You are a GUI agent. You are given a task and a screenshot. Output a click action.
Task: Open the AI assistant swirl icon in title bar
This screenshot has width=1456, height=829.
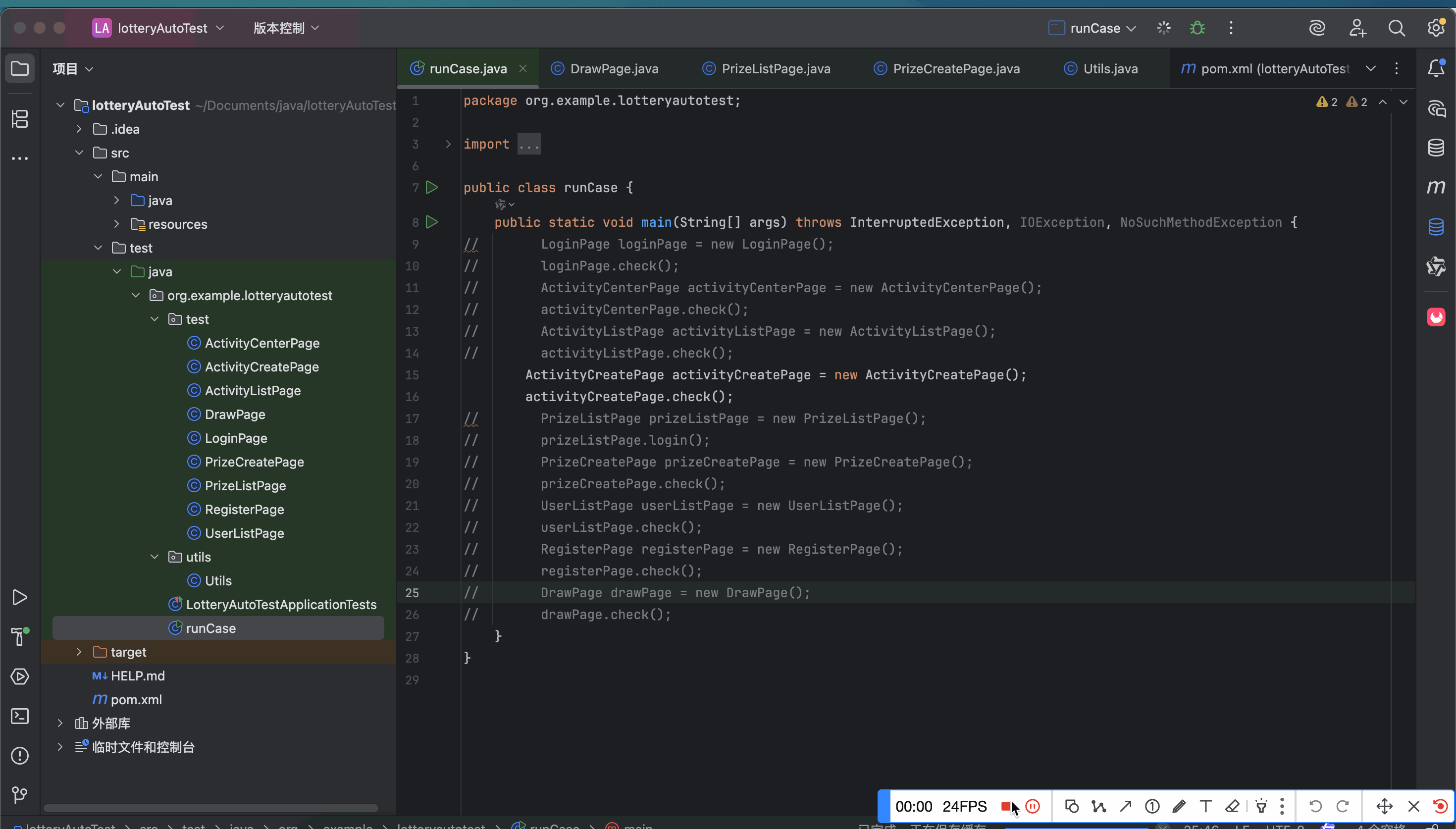(x=1317, y=28)
